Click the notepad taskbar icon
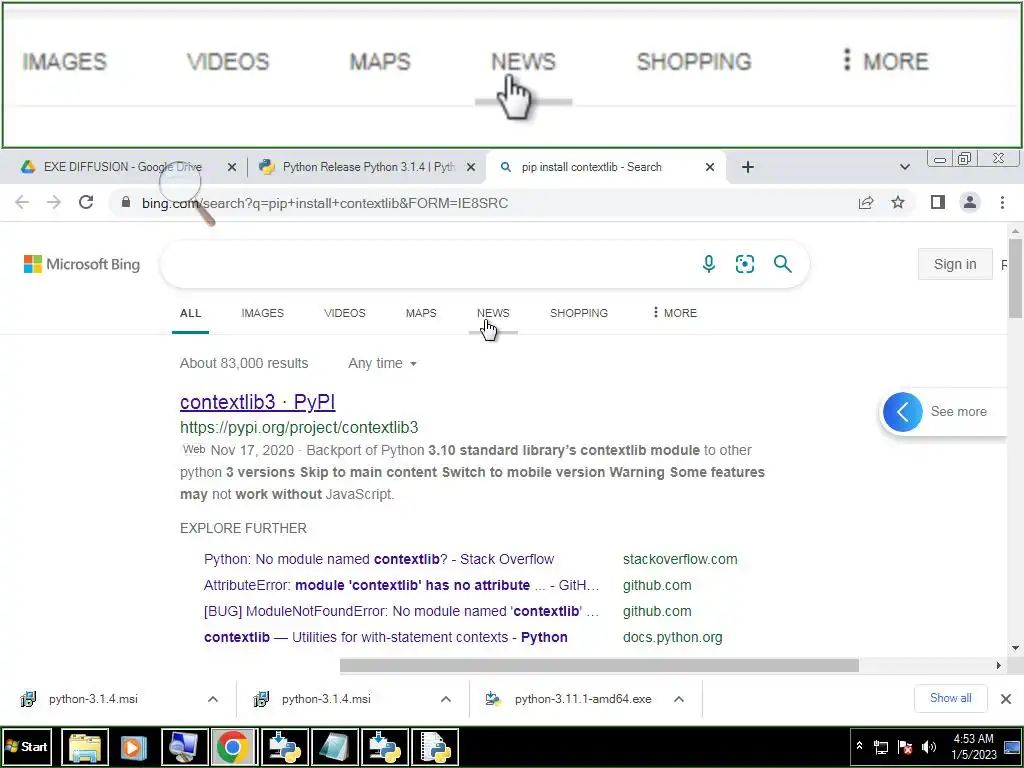Viewport: 1024px width, 768px height. point(334,746)
